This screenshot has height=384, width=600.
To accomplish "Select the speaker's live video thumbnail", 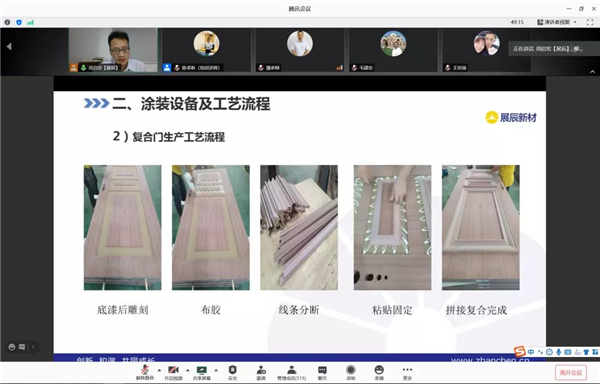I will click(x=113, y=50).
